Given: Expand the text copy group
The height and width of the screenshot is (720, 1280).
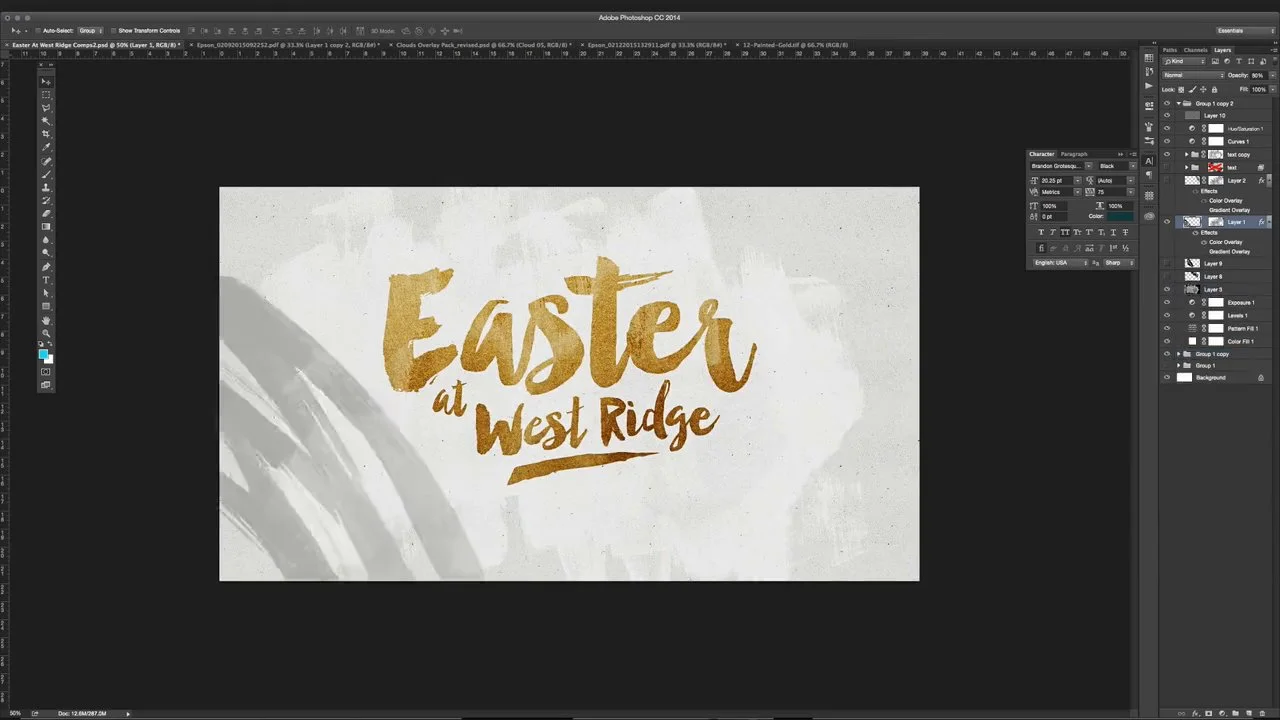Looking at the screenshot, I should point(1186,154).
